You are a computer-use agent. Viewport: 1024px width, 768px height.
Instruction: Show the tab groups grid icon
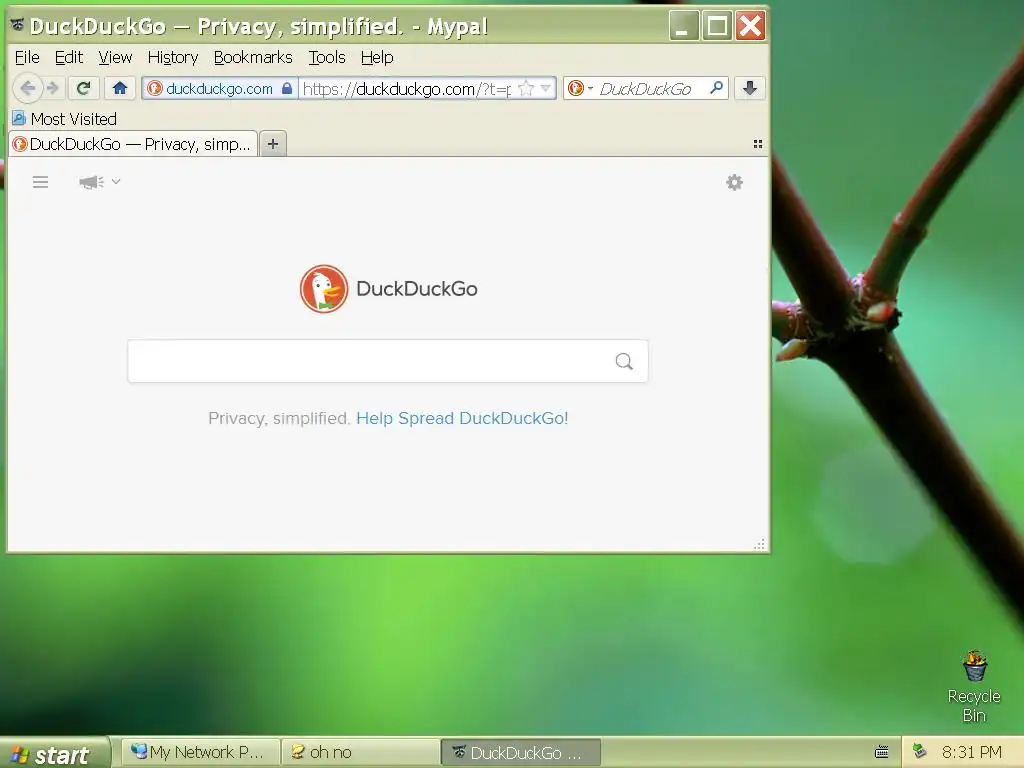click(758, 144)
